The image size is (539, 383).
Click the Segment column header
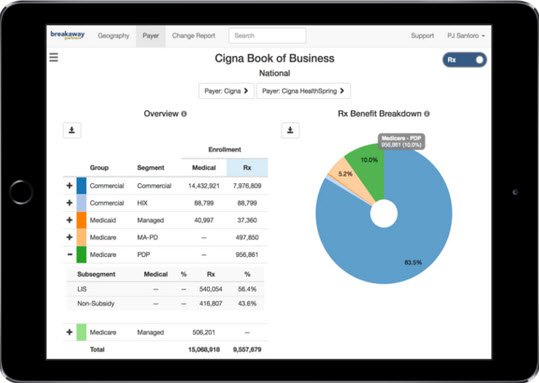(x=151, y=168)
